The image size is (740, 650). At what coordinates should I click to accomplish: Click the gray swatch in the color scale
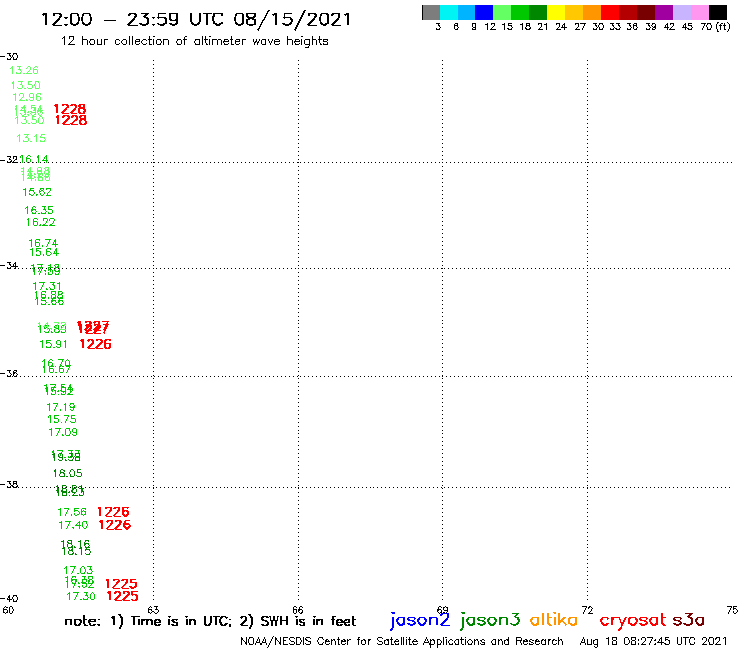coord(431,12)
